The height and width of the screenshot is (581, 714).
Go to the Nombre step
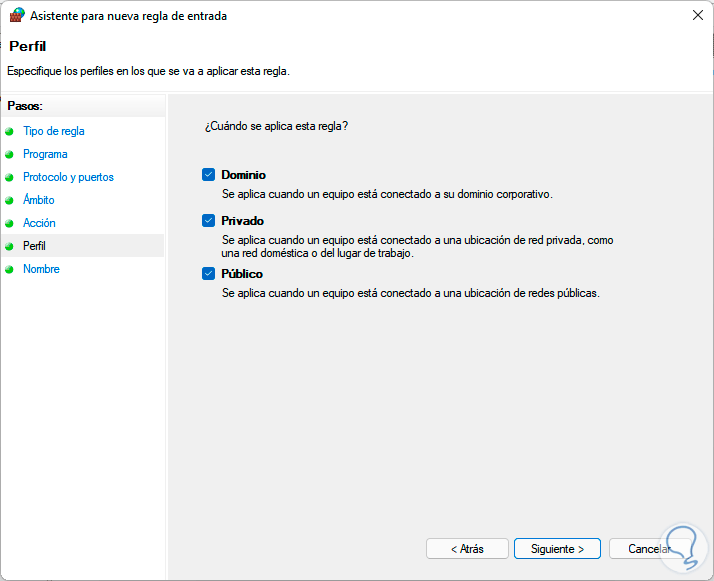tap(41, 269)
